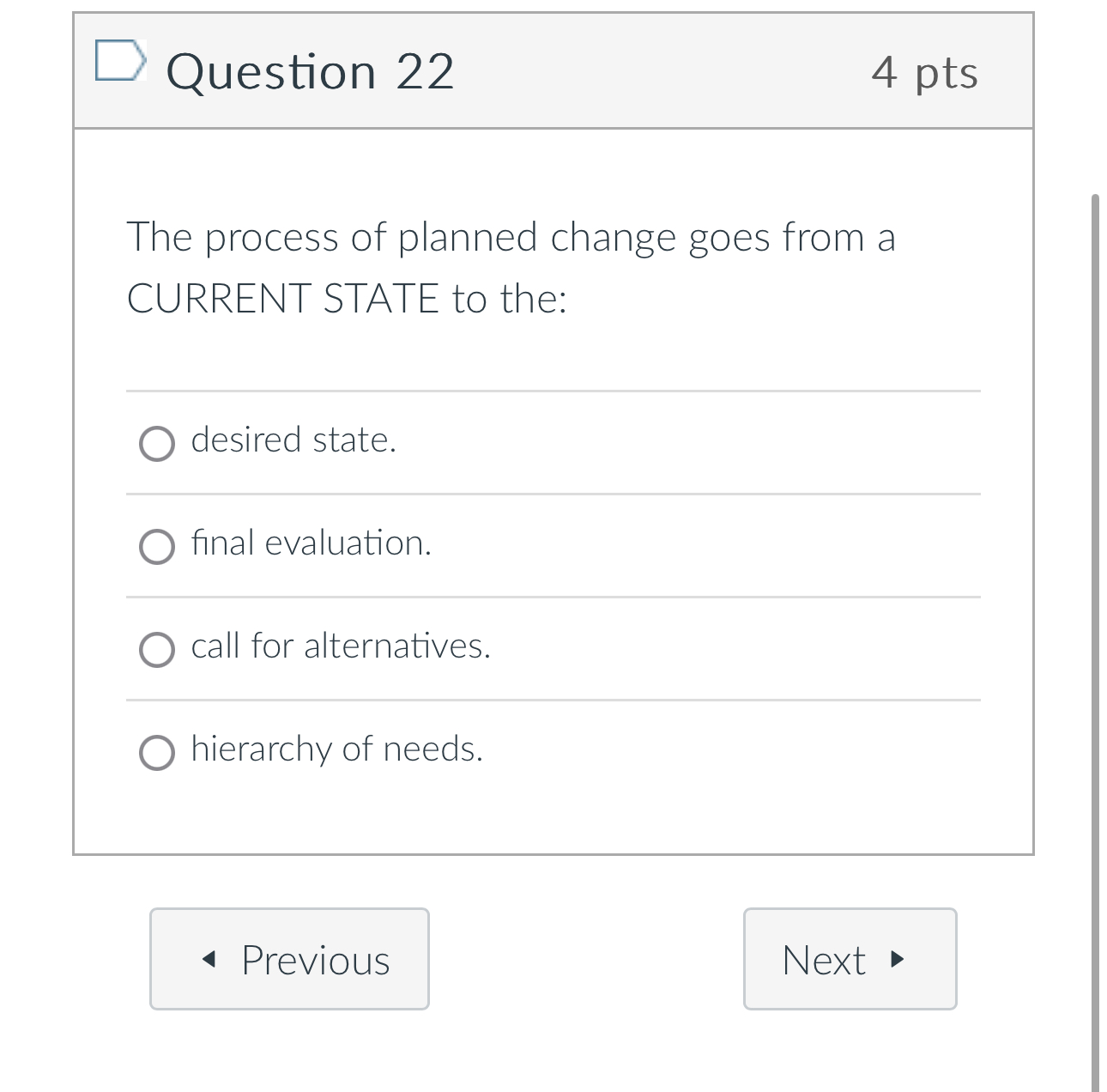The width and height of the screenshot is (1107, 1092).
Task: Click the "CURRENT STATE to the:" line
Action: (x=347, y=299)
